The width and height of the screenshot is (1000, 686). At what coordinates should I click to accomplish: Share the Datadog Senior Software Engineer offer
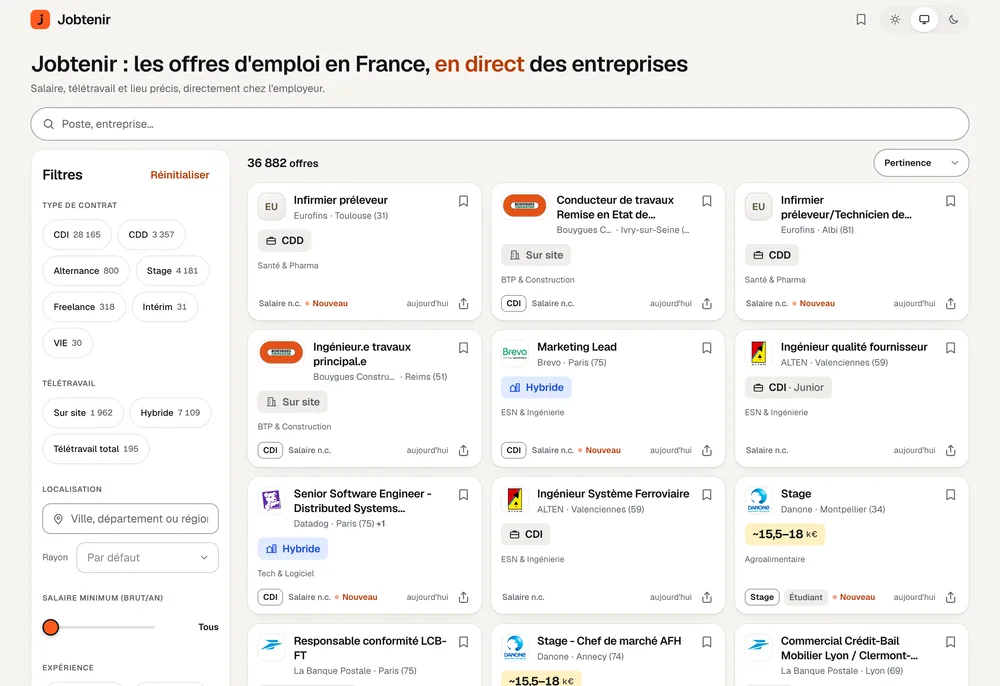pos(464,597)
